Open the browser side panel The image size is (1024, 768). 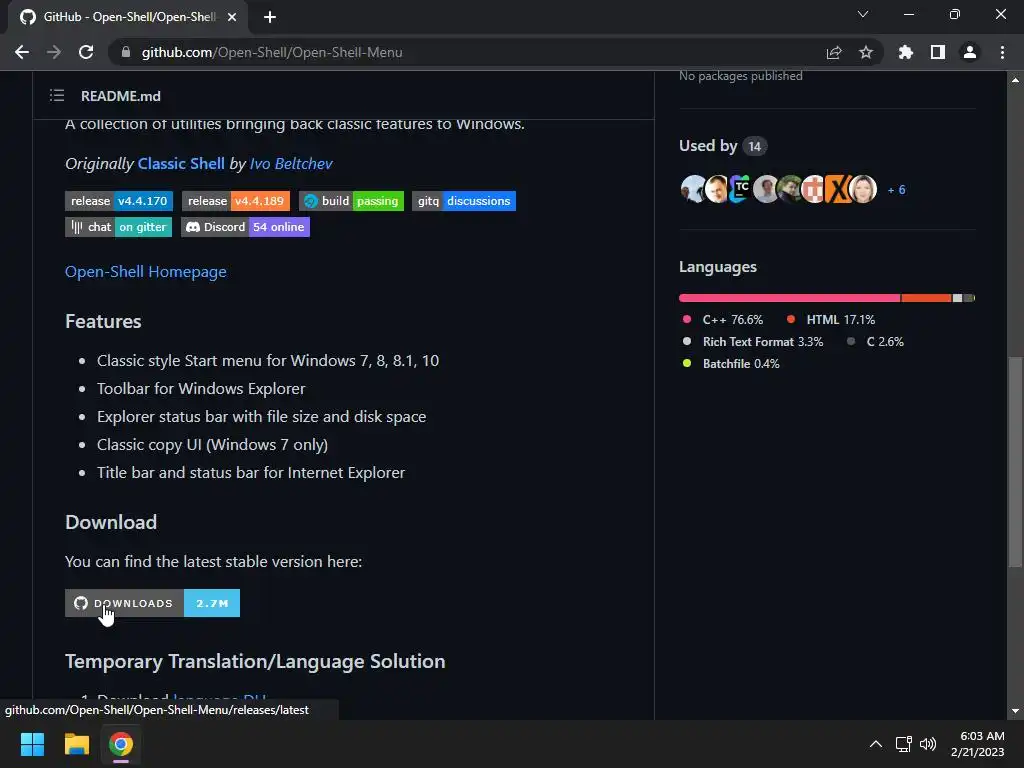tap(938, 52)
